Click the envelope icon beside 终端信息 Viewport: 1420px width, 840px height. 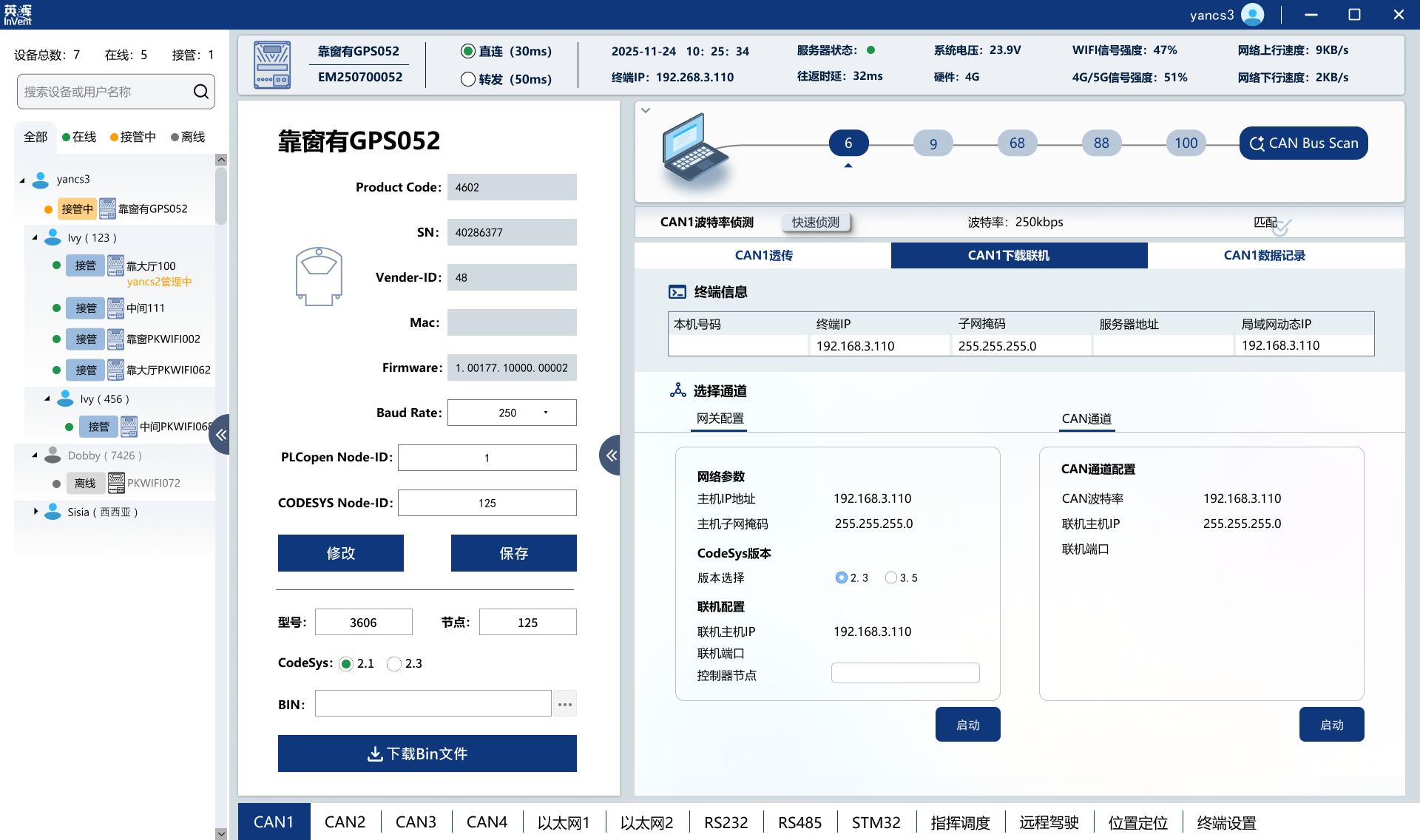pos(677,291)
